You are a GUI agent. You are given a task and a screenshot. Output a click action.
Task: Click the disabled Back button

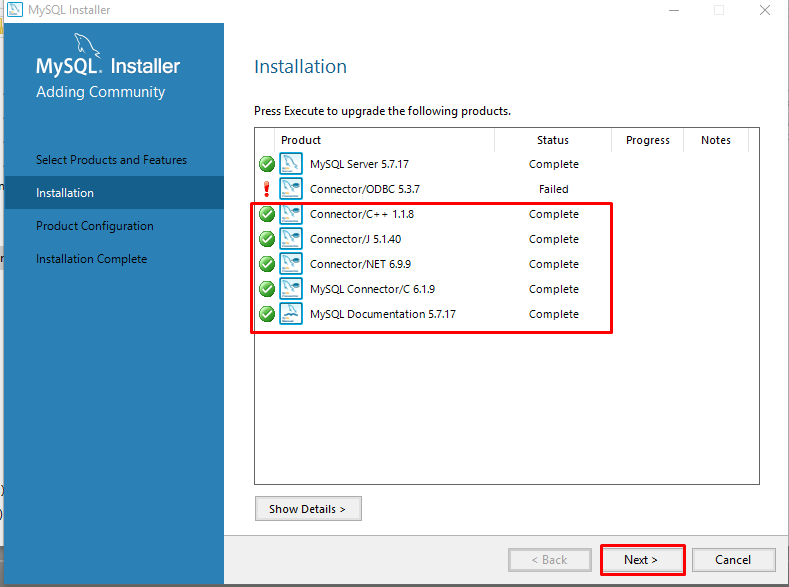point(549,560)
